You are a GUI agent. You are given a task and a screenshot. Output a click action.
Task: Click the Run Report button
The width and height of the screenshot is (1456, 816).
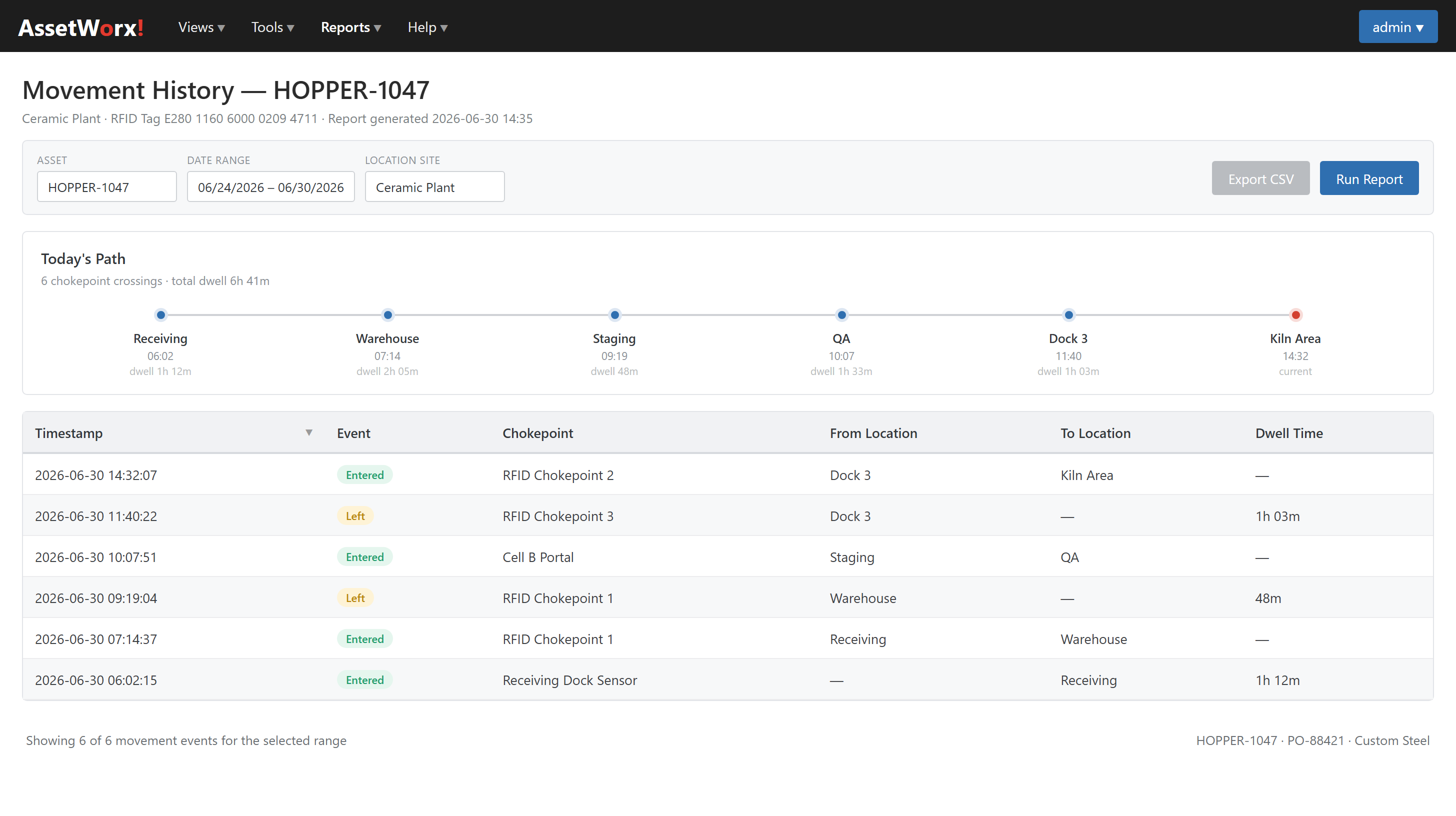pos(1369,178)
